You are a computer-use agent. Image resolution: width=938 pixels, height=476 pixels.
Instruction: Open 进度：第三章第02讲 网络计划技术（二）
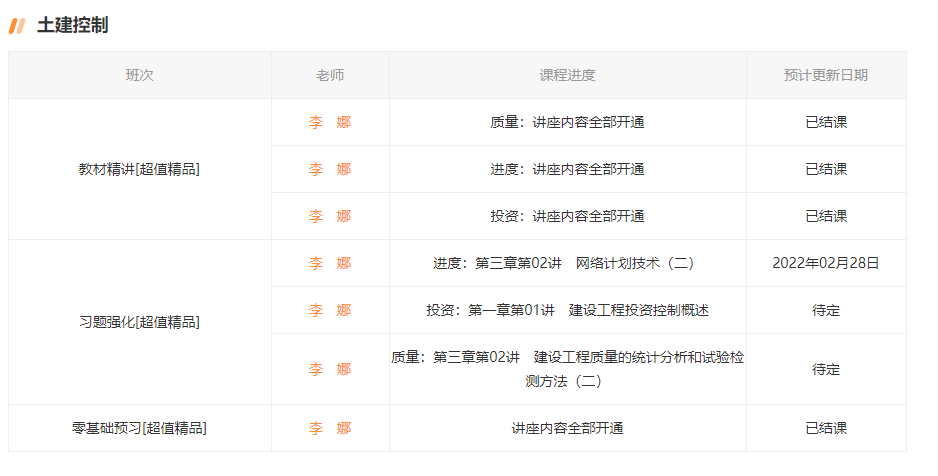click(x=567, y=263)
